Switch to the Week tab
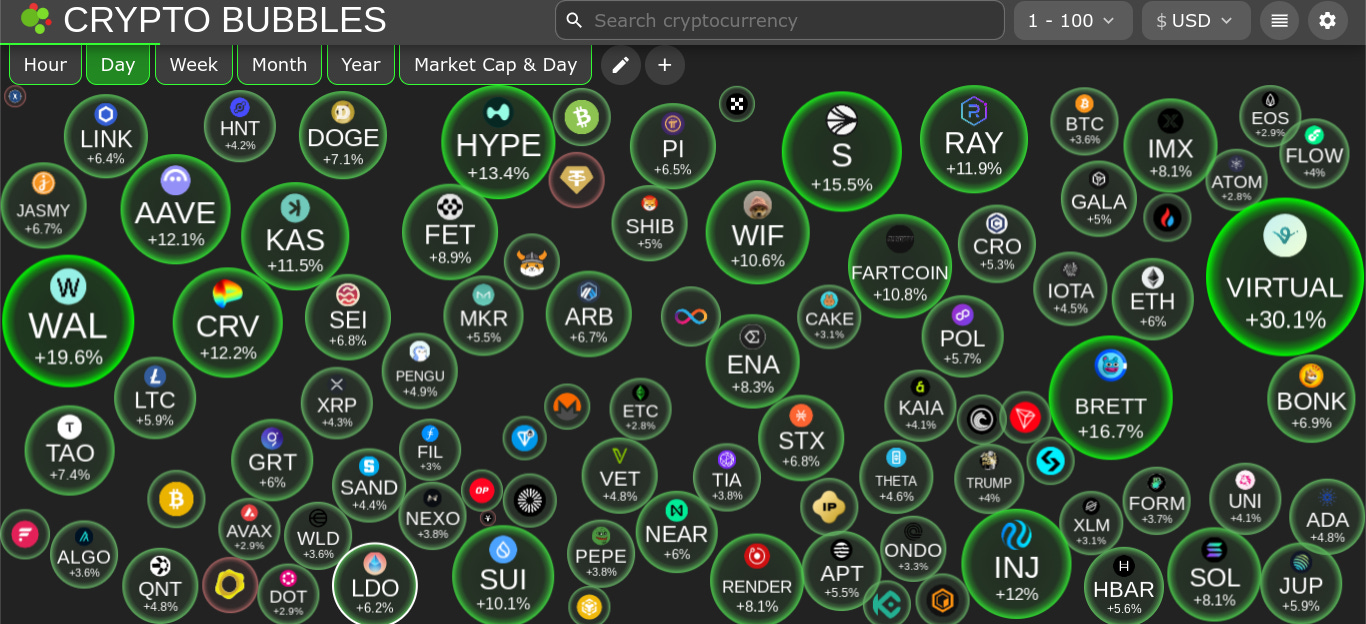This screenshot has height=624, width=1366. pyautogui.click(x=194, y=65)
